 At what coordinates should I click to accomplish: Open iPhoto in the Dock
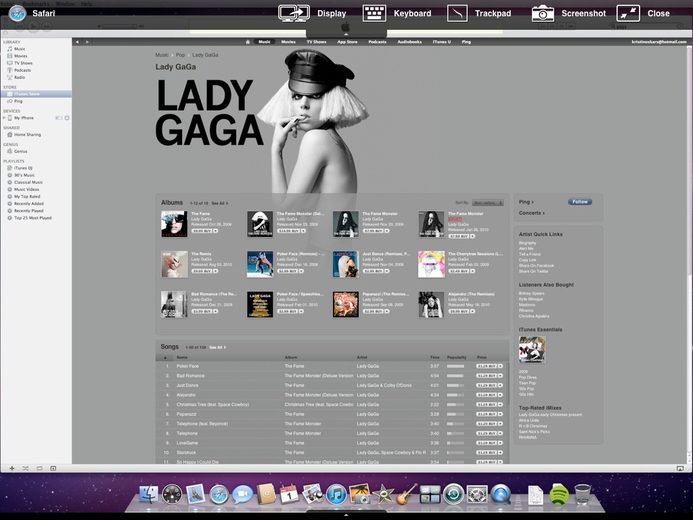[x=360, y=494]
